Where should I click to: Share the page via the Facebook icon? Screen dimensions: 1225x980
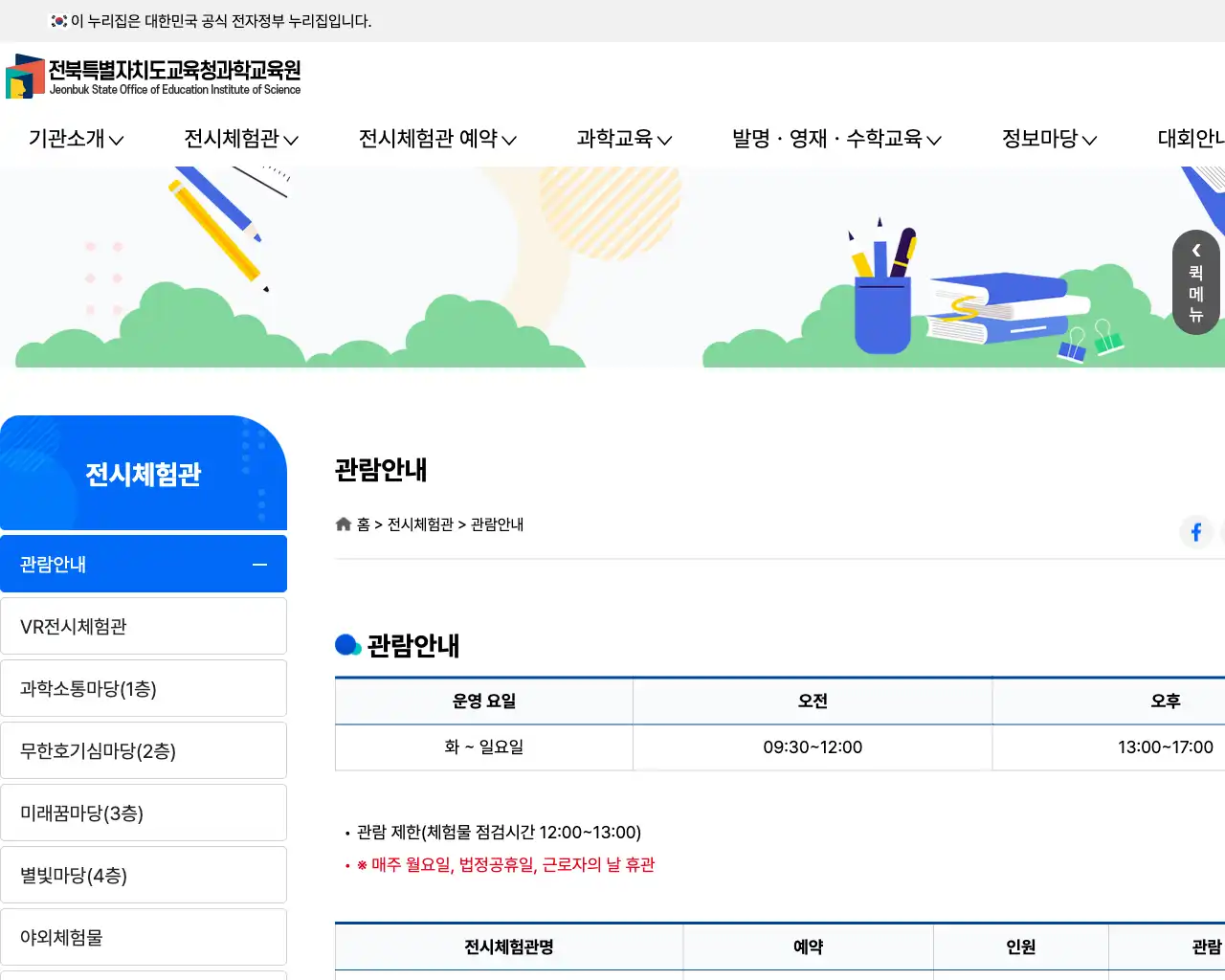[x=1196, y=532]
